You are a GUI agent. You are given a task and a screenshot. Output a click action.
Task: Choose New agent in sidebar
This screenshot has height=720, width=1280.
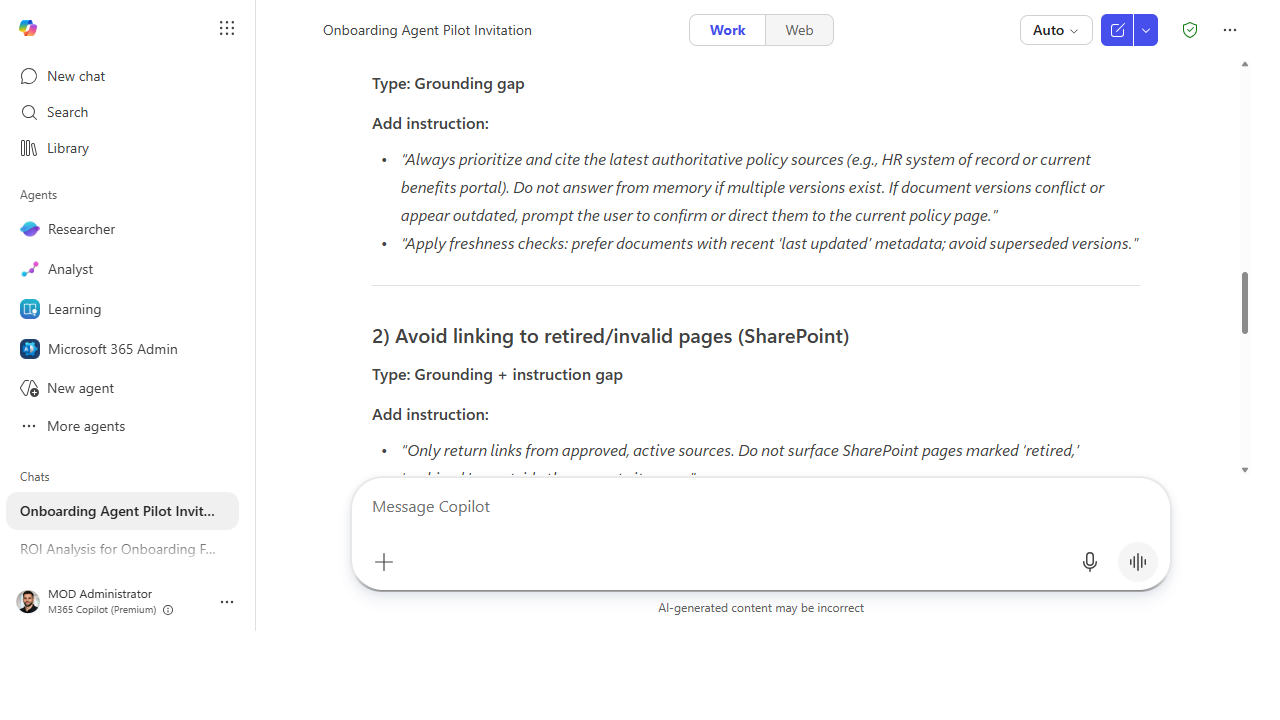coord(122,388)
